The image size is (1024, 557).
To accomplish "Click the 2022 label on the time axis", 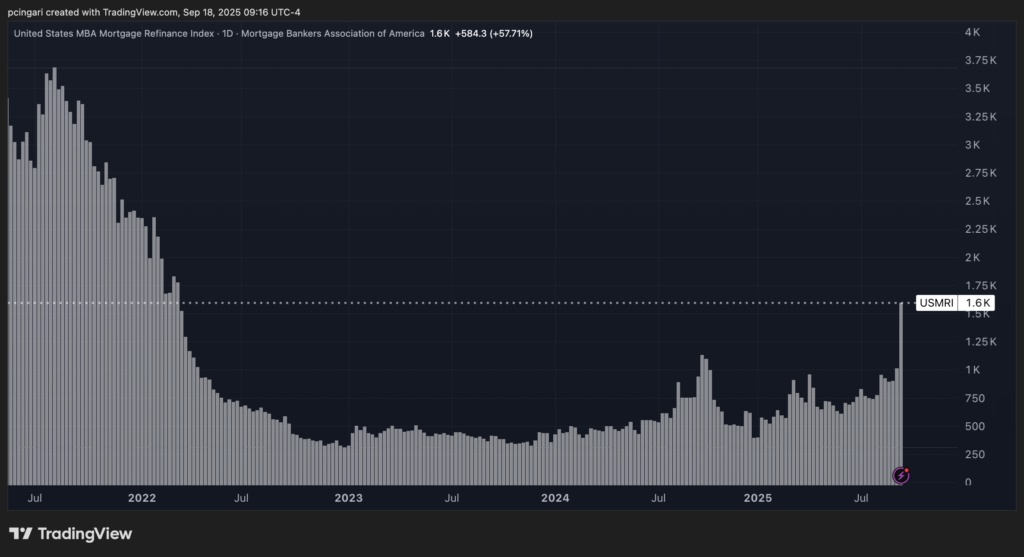I will [142, 497].
